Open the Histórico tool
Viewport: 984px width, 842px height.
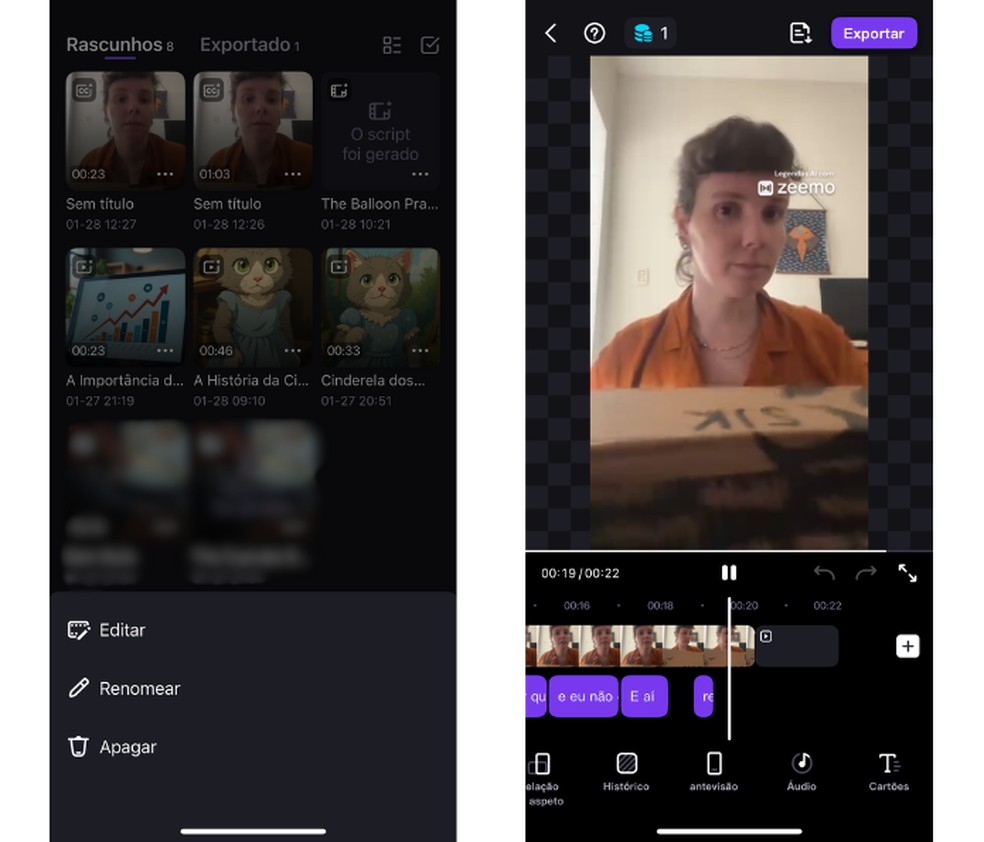(x=626, y=772)
